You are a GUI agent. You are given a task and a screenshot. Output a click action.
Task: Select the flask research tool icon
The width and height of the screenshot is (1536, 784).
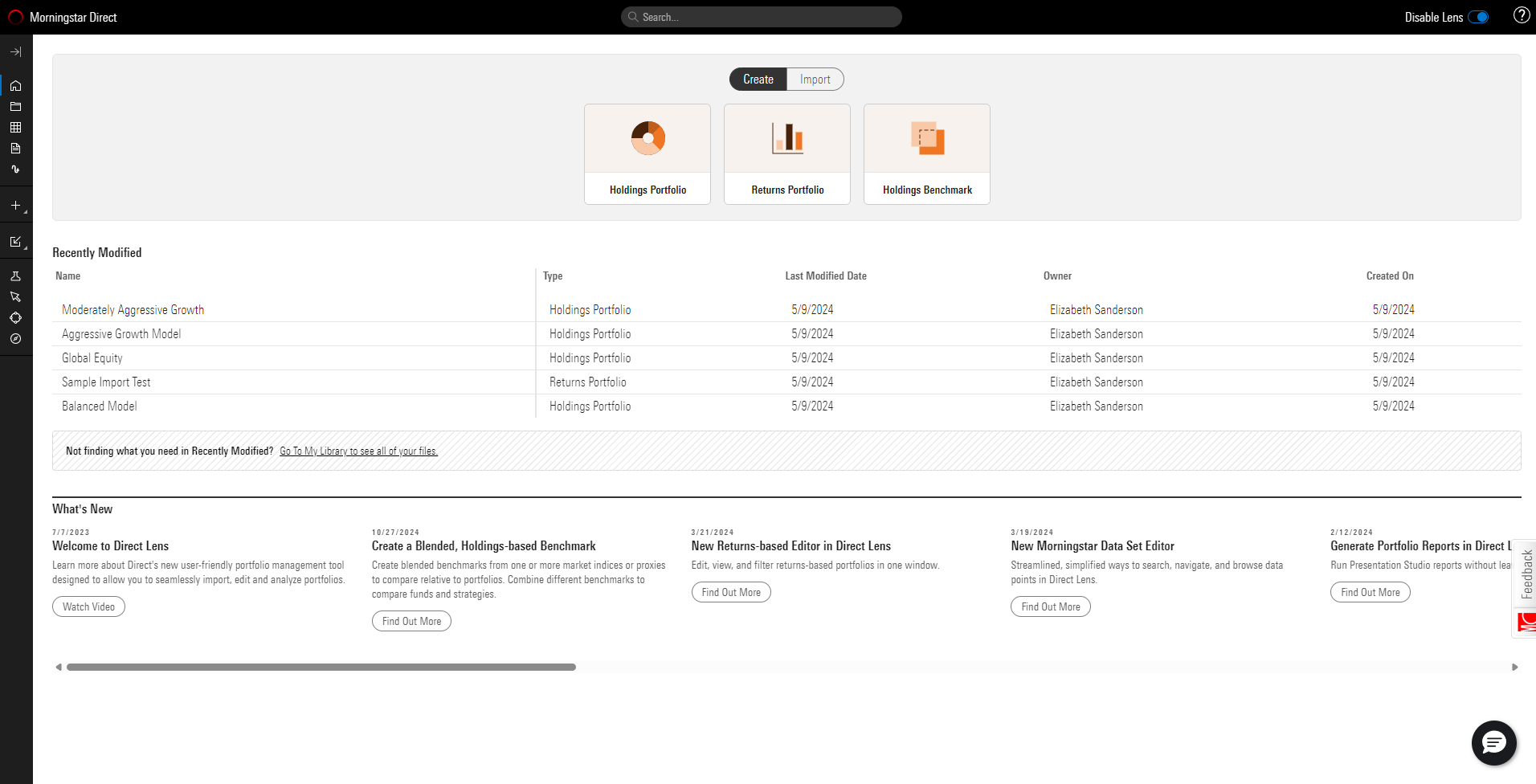tap(15, 276)
